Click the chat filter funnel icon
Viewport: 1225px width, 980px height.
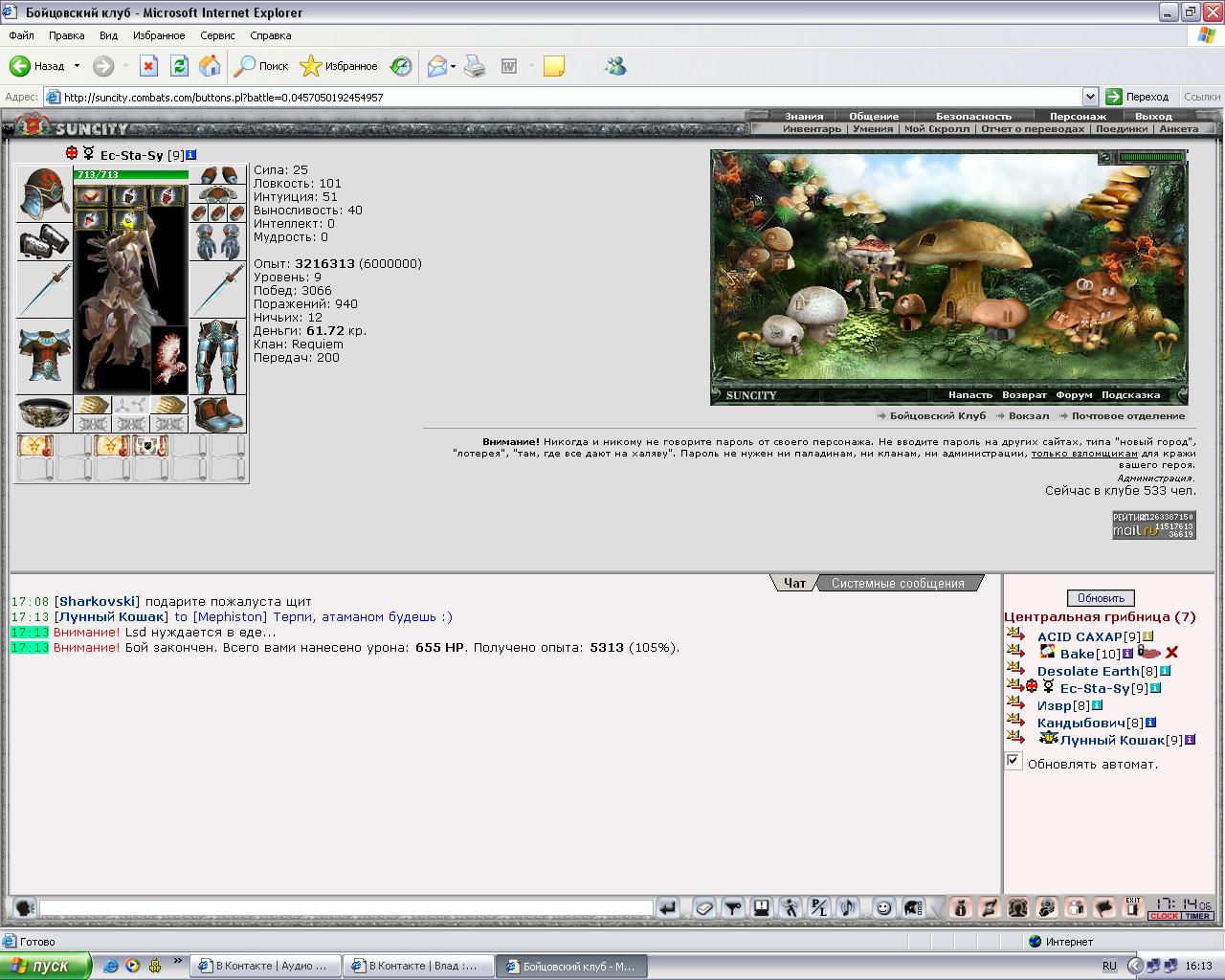click(x=733, y=907)
